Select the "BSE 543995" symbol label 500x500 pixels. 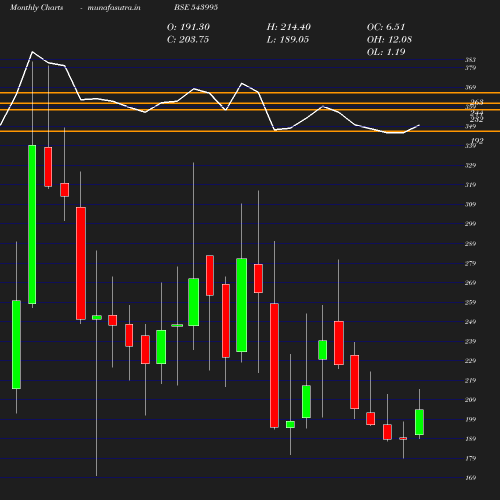coord(196,7)
